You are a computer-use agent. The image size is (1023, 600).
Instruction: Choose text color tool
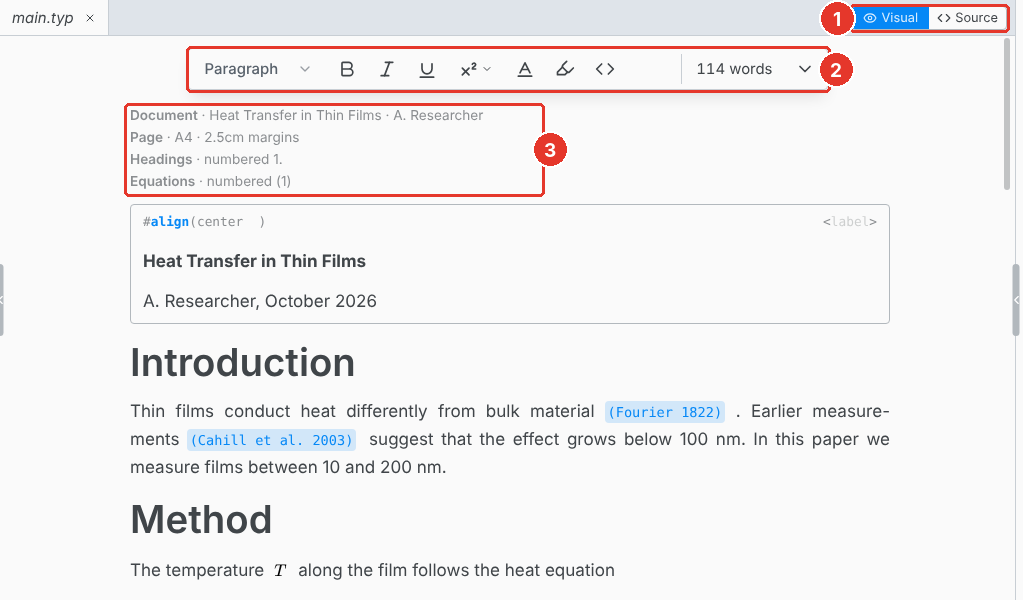pos(525,69)
